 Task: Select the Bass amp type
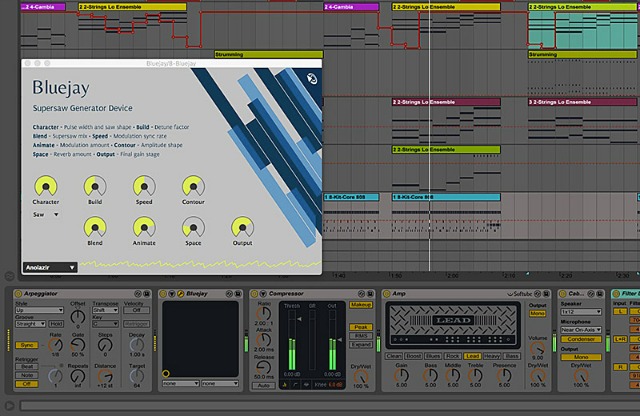(x=511, y=356)
